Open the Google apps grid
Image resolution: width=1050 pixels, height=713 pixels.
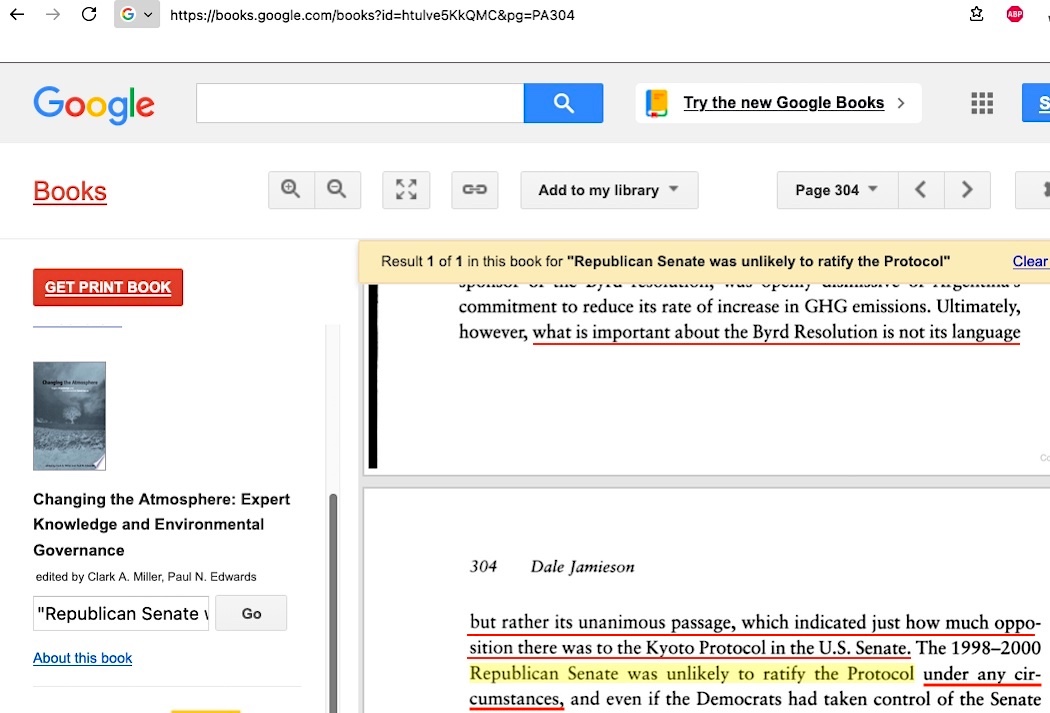(x=982, y=103)
